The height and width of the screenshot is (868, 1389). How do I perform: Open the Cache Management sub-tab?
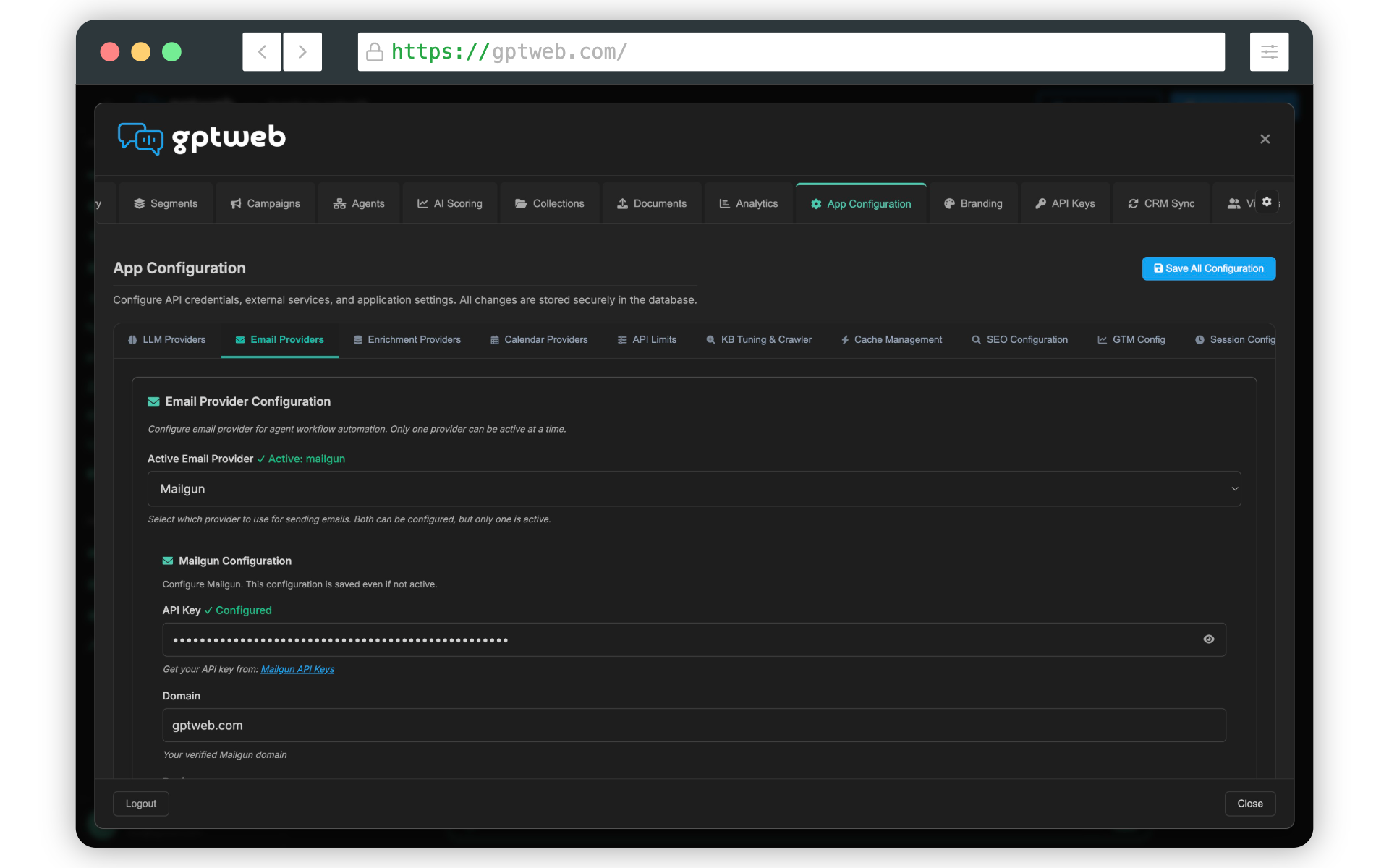[891, 340]
